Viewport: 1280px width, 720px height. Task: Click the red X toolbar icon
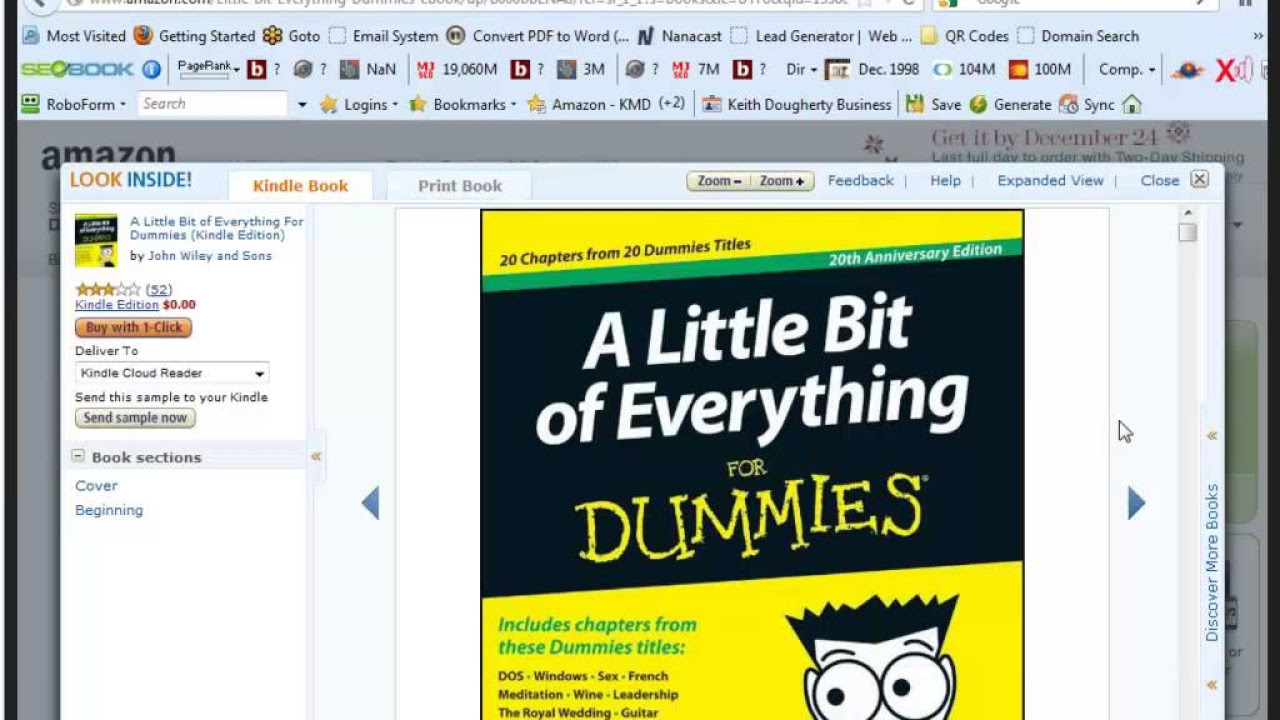point(1226,70)
